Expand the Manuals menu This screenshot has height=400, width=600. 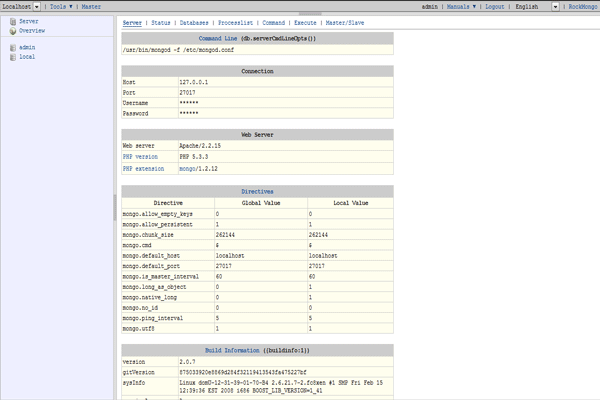pos(460,6)
